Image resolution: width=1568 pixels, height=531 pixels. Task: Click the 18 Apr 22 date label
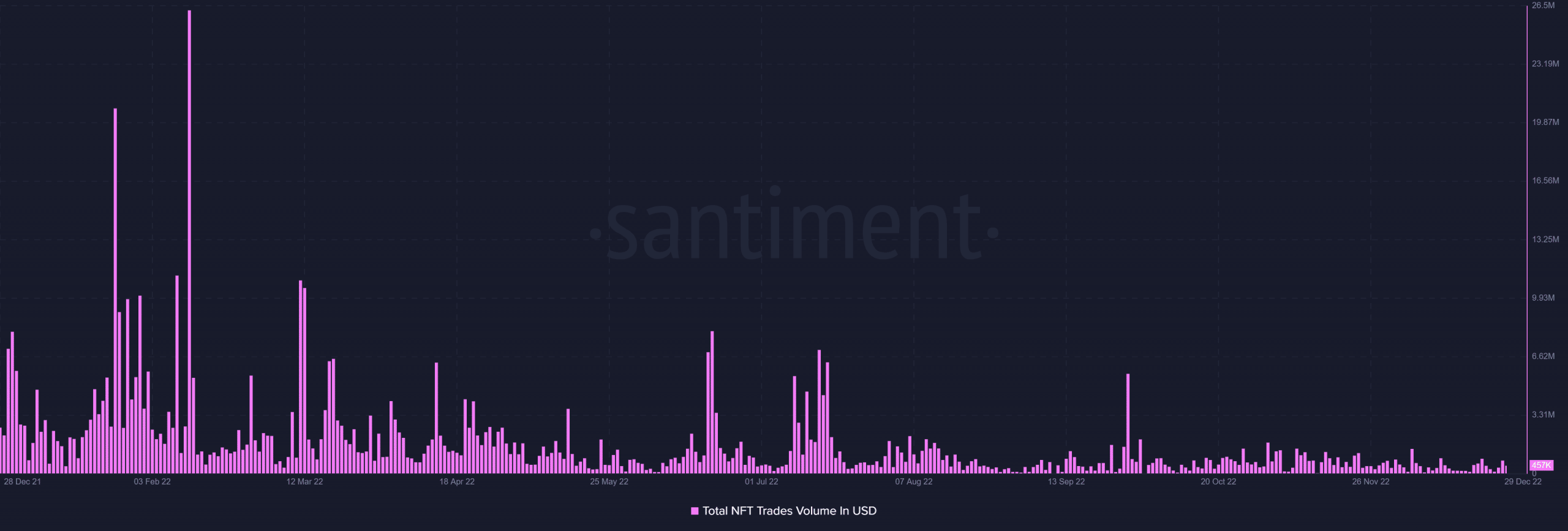pyautogui.click(x=457, y=482)
